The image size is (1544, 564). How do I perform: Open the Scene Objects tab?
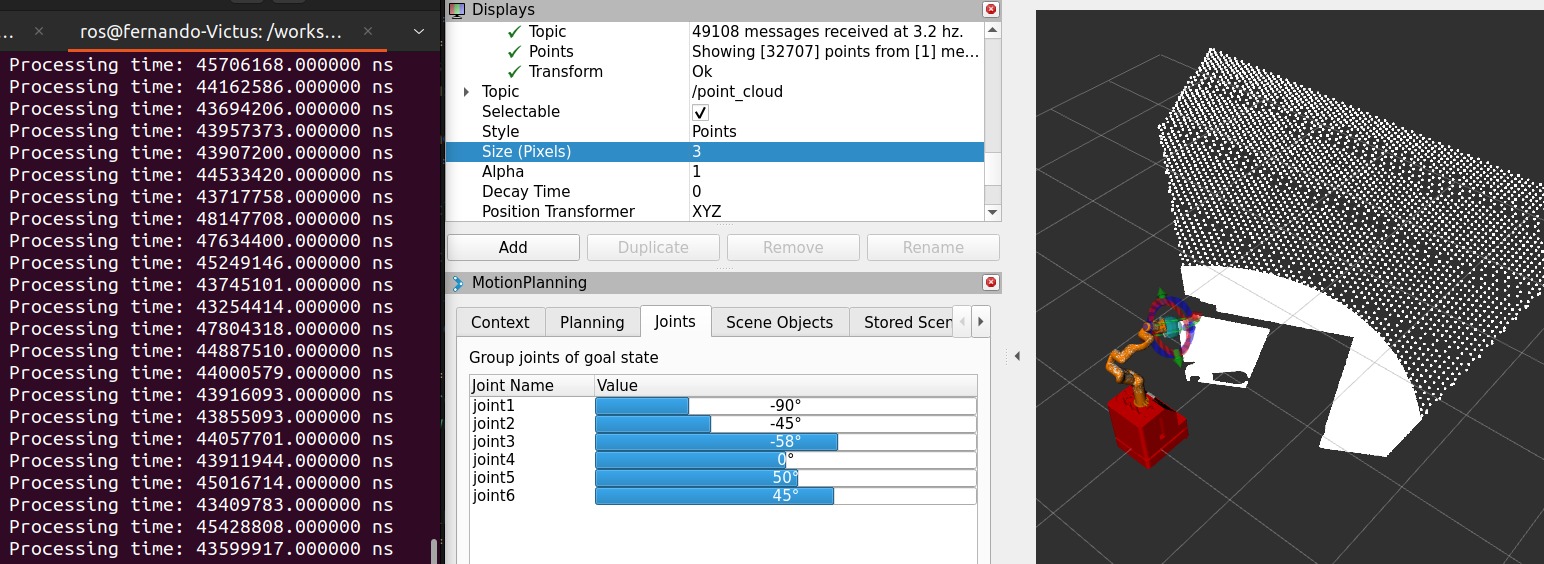tap(779, 322)
